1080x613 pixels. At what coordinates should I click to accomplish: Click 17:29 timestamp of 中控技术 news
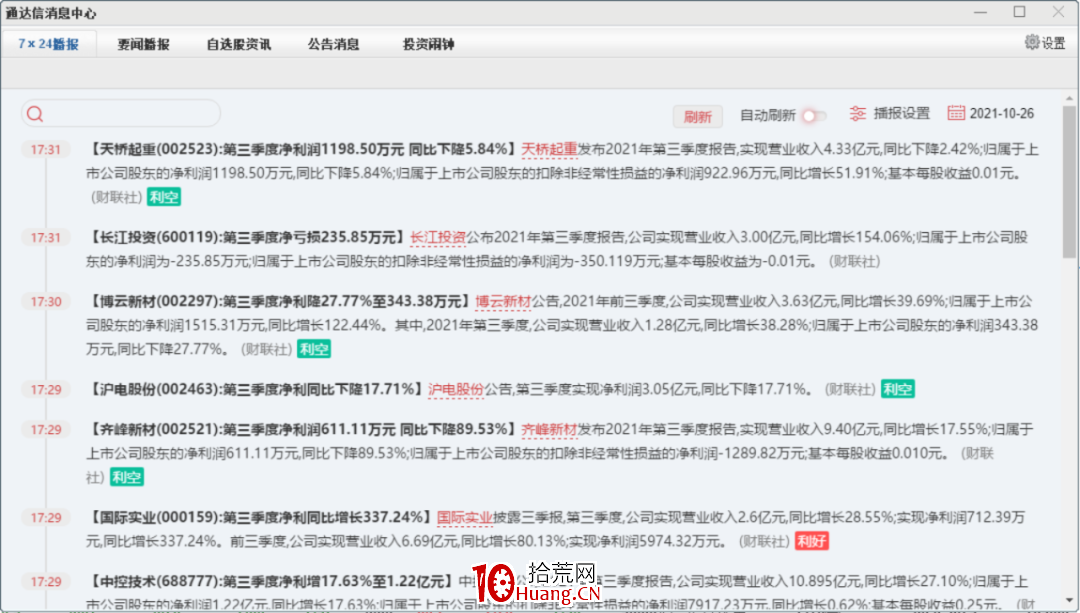tap(45, 582)
